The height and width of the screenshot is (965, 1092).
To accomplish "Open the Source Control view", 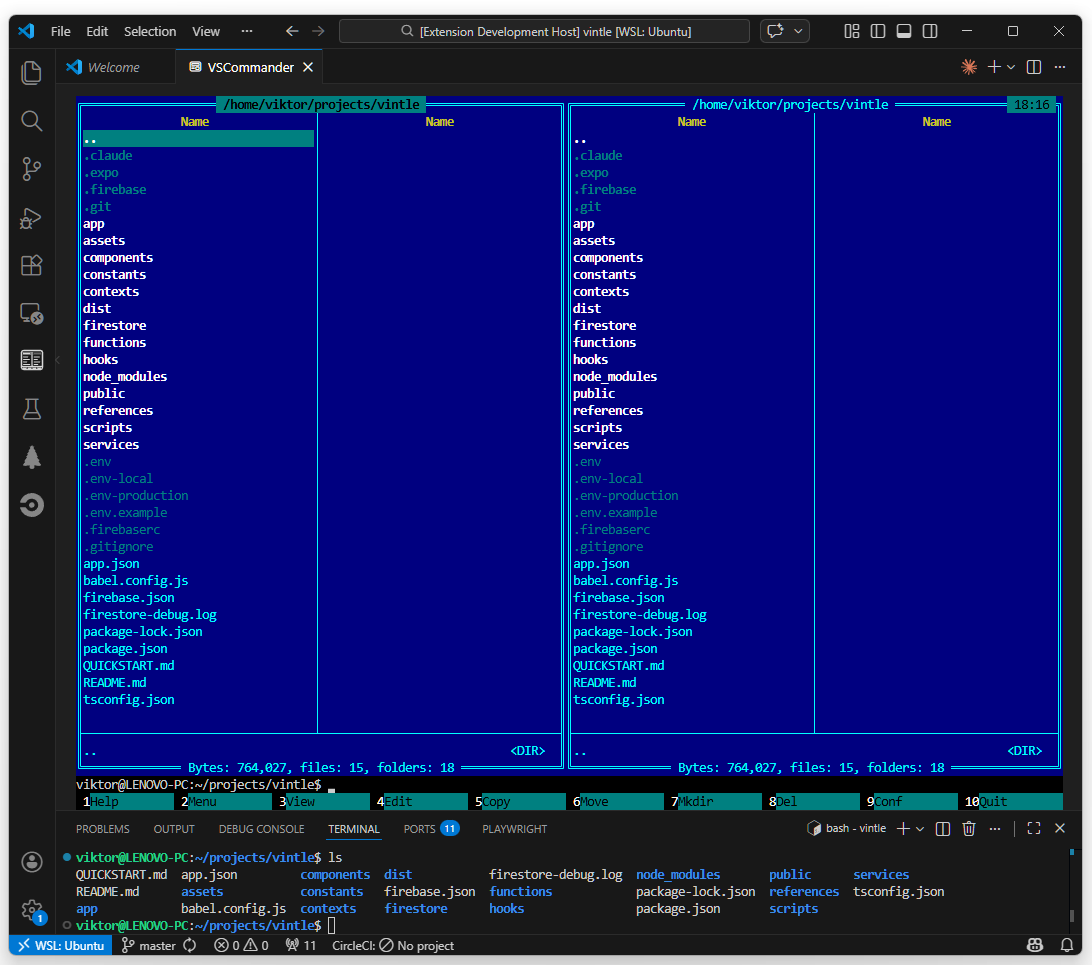I will 31,168.
